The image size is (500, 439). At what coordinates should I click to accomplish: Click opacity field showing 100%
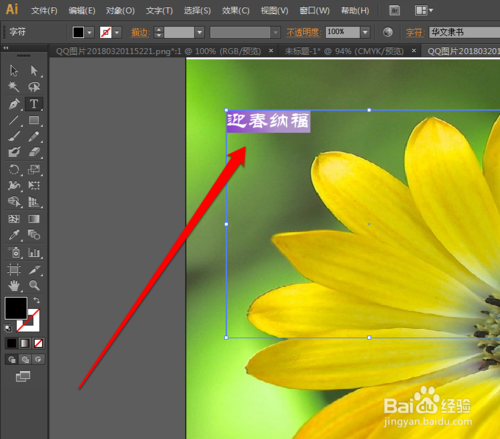click(342, 32)
